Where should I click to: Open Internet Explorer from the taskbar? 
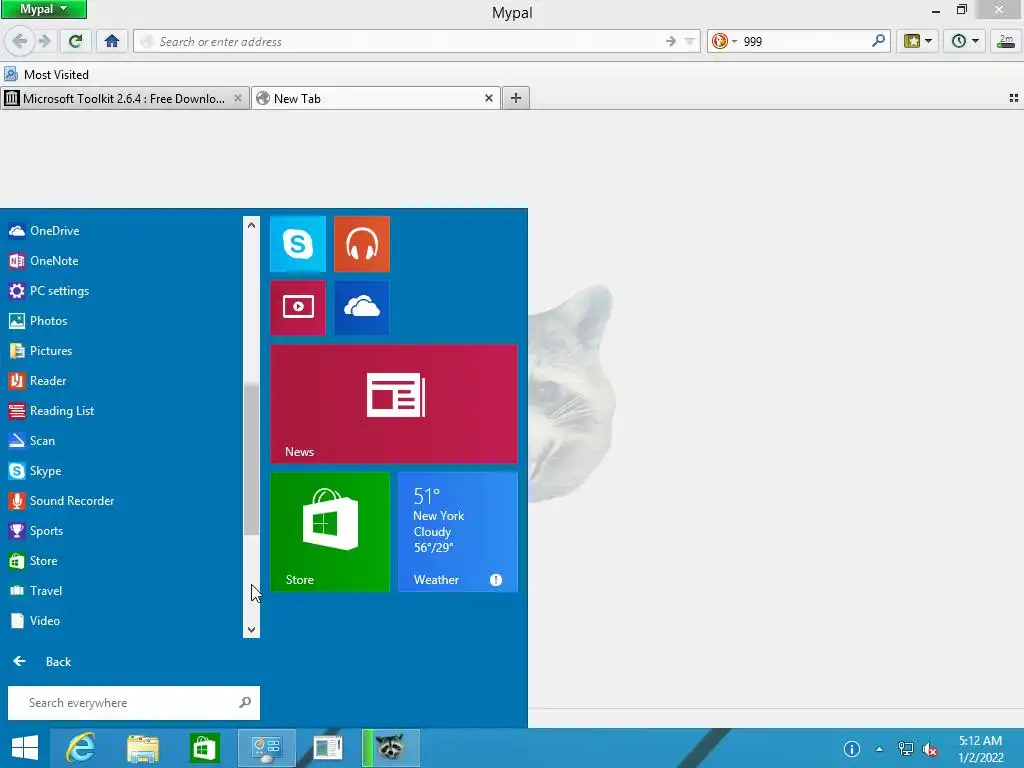[81, 748]
